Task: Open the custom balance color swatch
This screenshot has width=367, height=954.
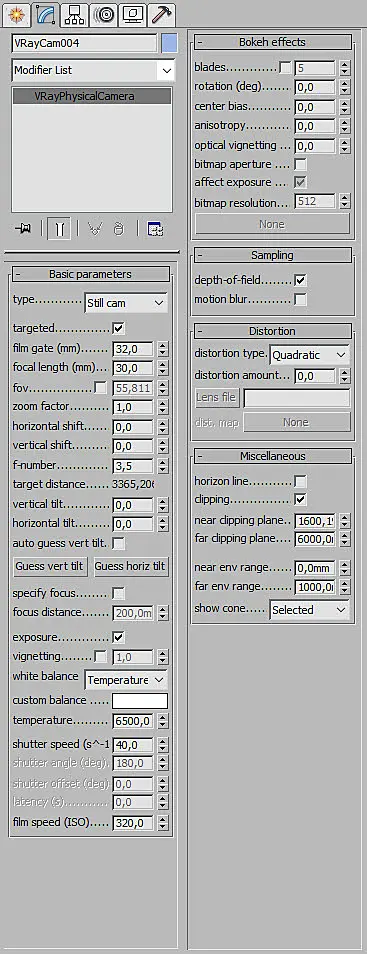Action: click(x=140, y=700)
